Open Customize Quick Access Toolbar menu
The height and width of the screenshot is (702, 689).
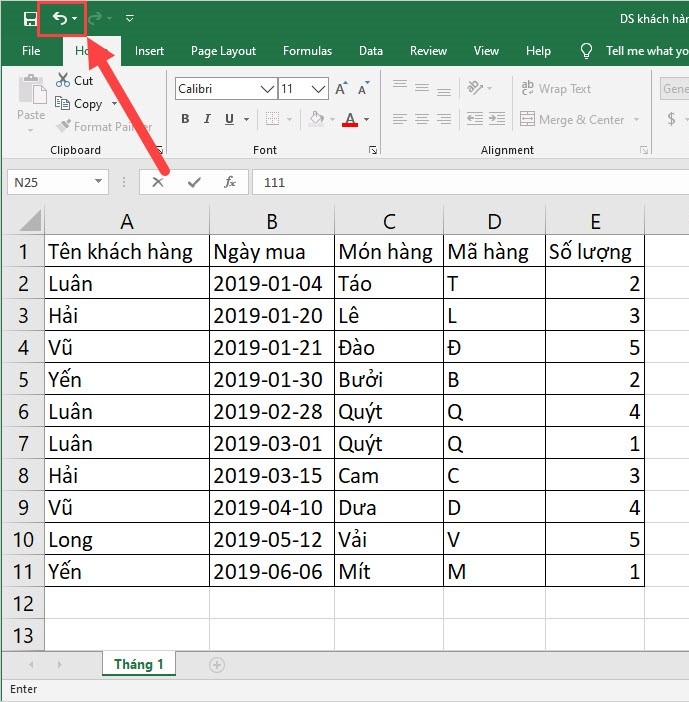click(130, 18)
